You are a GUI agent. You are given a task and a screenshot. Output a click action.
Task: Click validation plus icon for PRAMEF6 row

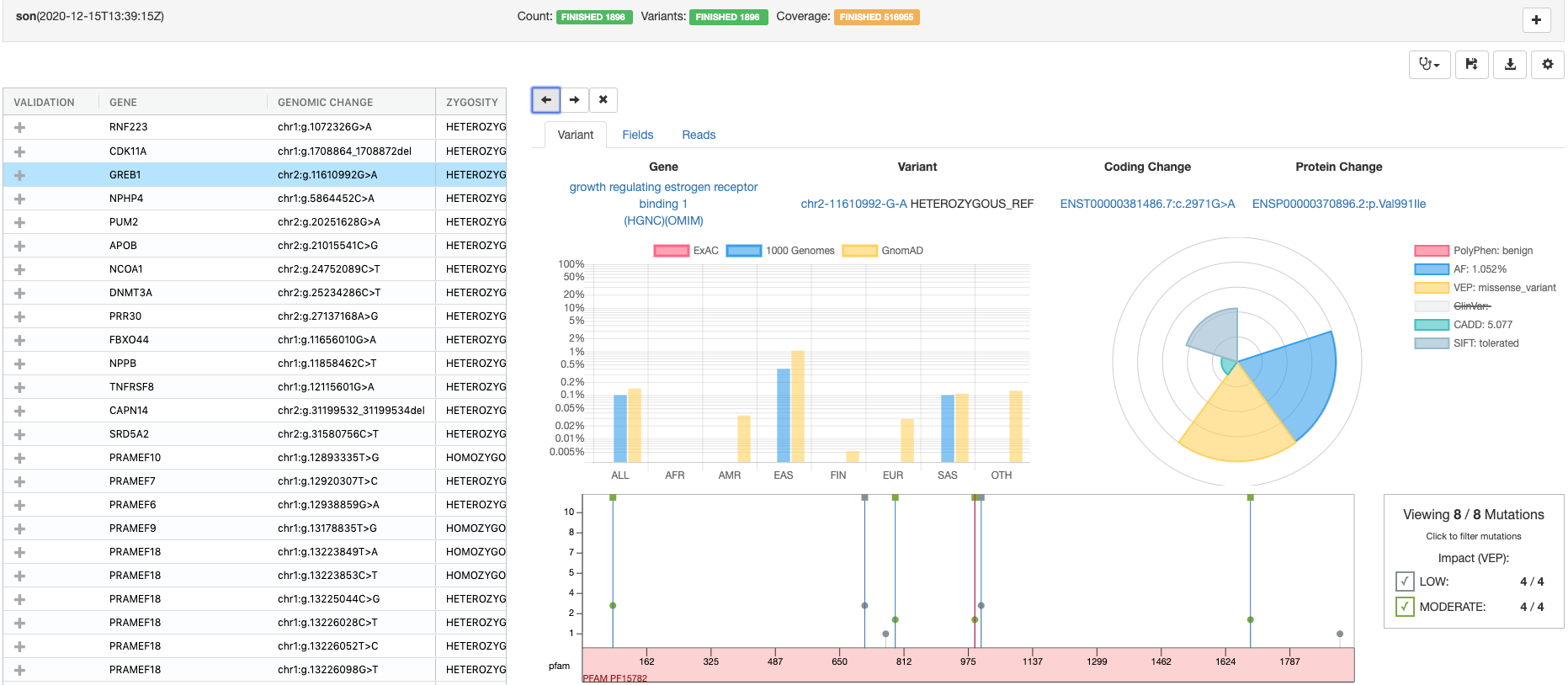[x=19, y=505]
